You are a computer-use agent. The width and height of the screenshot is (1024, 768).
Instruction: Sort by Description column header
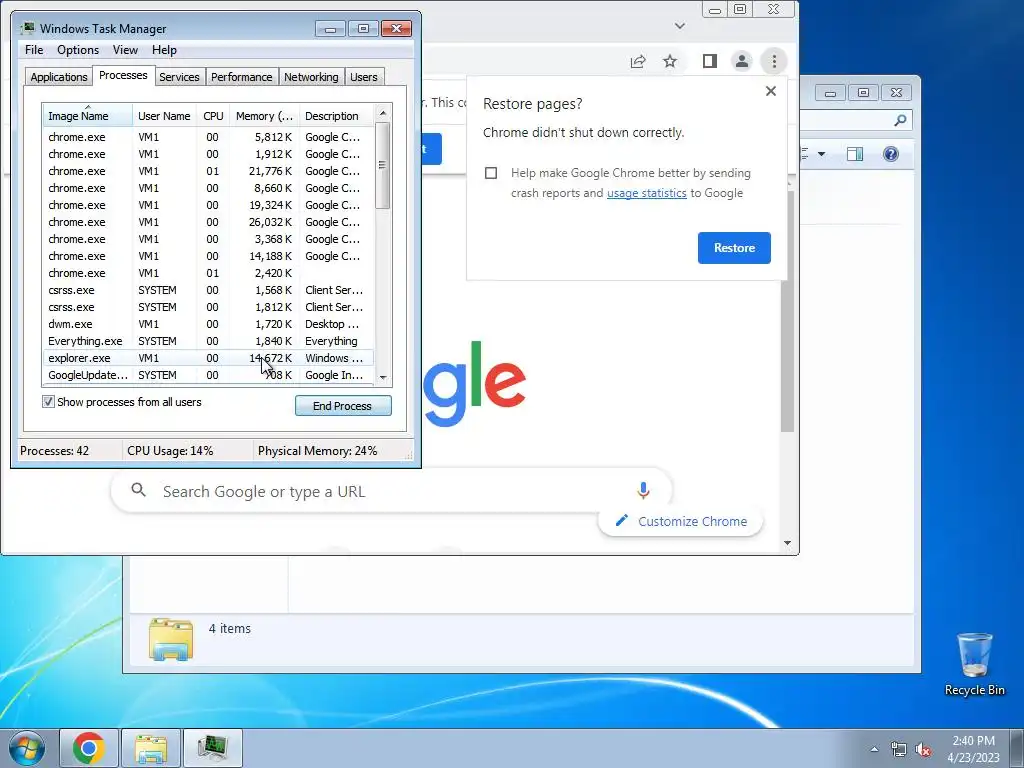(337, 116)
